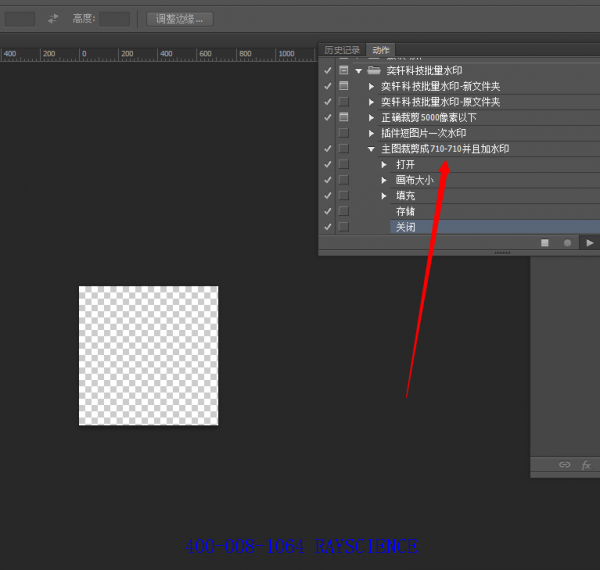This screenshot has width=600, height=570.
Task: Click the link layers icon
Action: click(564, 465)
